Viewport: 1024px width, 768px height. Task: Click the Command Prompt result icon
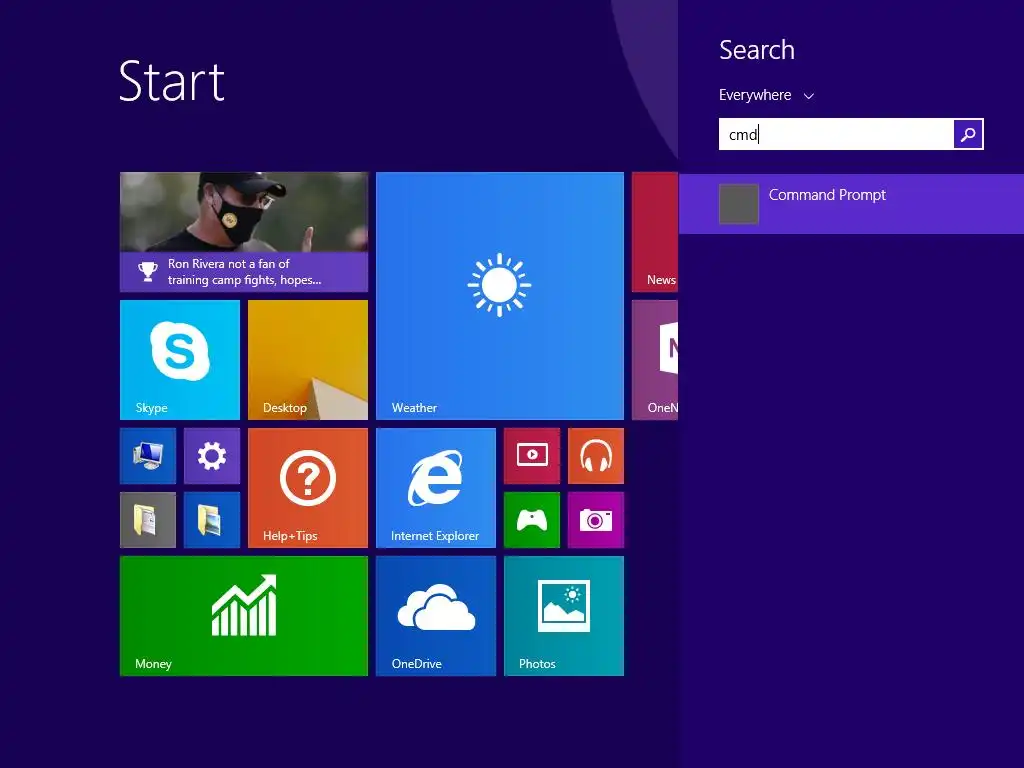point(739,204)
